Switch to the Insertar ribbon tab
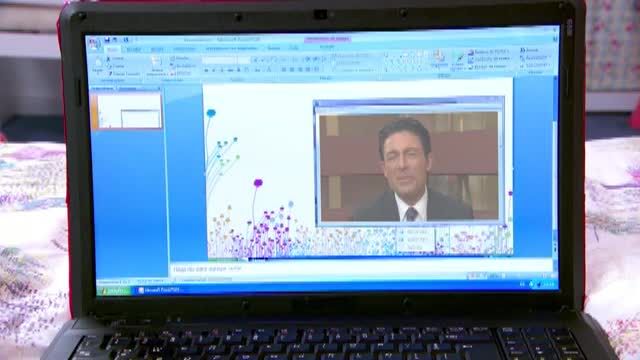Image resolution: width=640 pixels, height=360 pixels. point(133,49)
